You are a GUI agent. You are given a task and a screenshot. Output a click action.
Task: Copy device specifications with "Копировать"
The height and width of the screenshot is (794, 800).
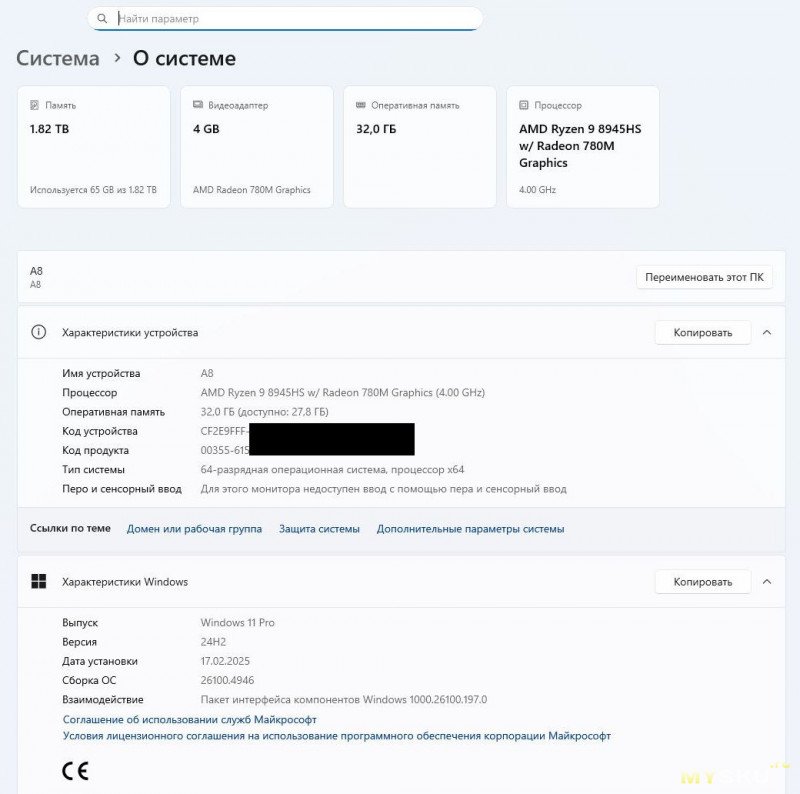[703, 333]
